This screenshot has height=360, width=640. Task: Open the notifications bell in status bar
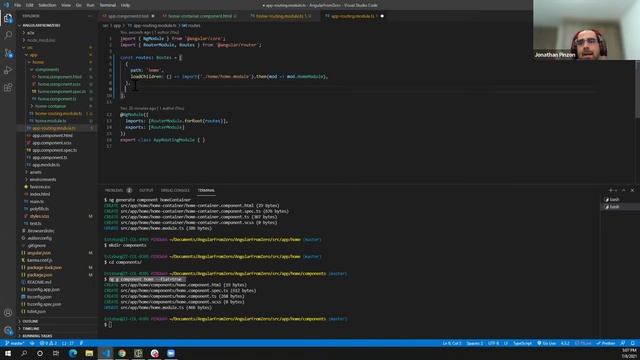633,343
